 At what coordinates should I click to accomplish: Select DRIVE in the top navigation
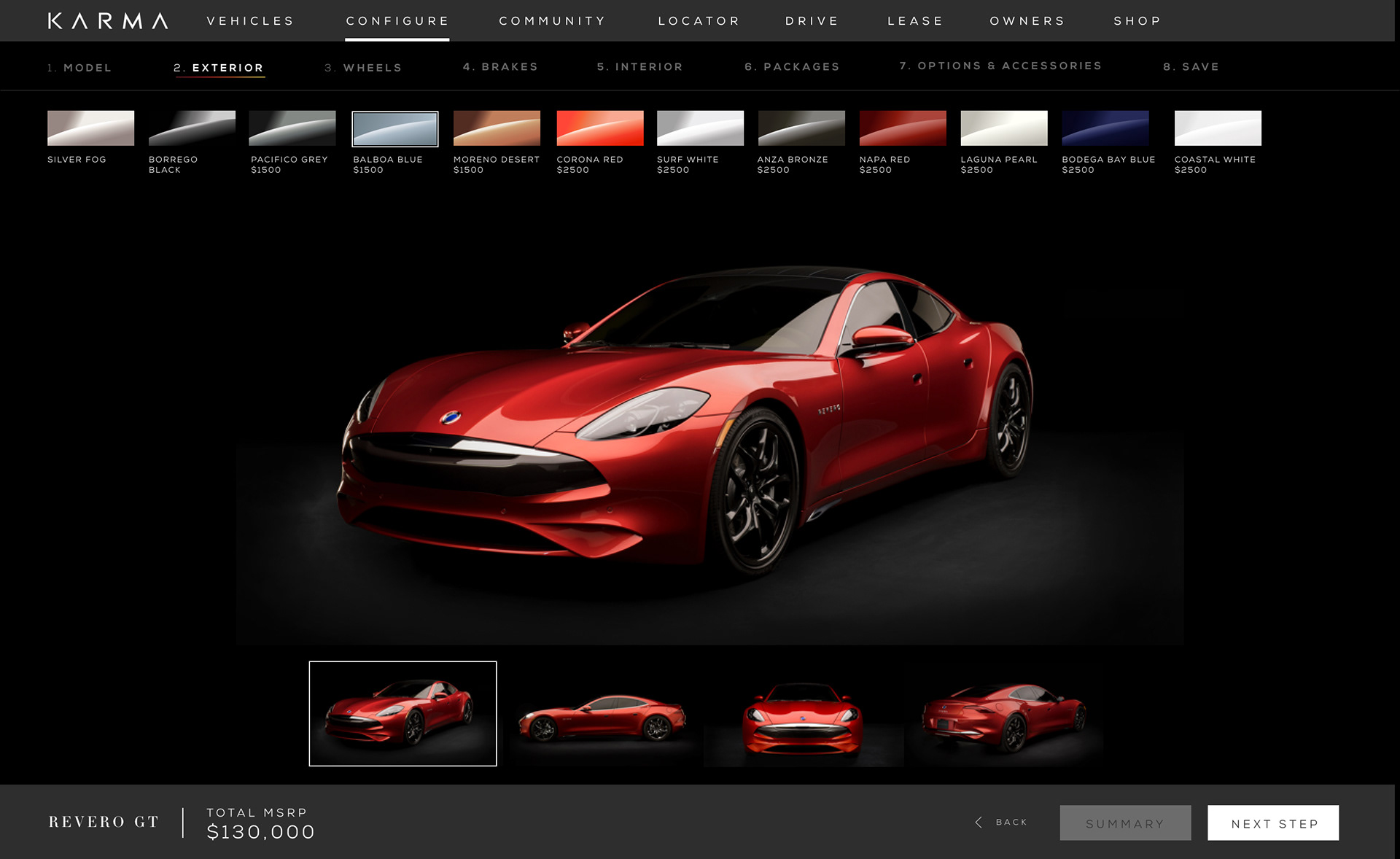click(x=812, y=21)
